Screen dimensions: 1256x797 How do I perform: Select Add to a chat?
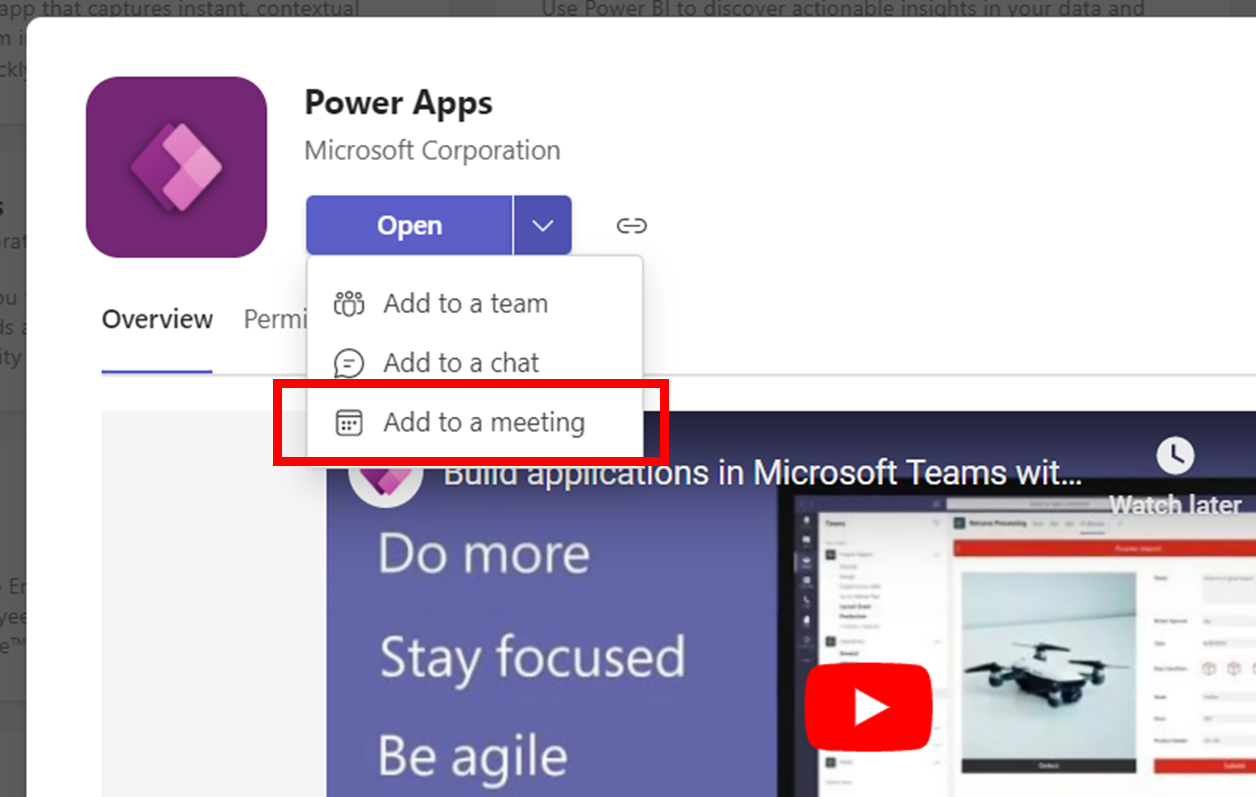(461, 362)
